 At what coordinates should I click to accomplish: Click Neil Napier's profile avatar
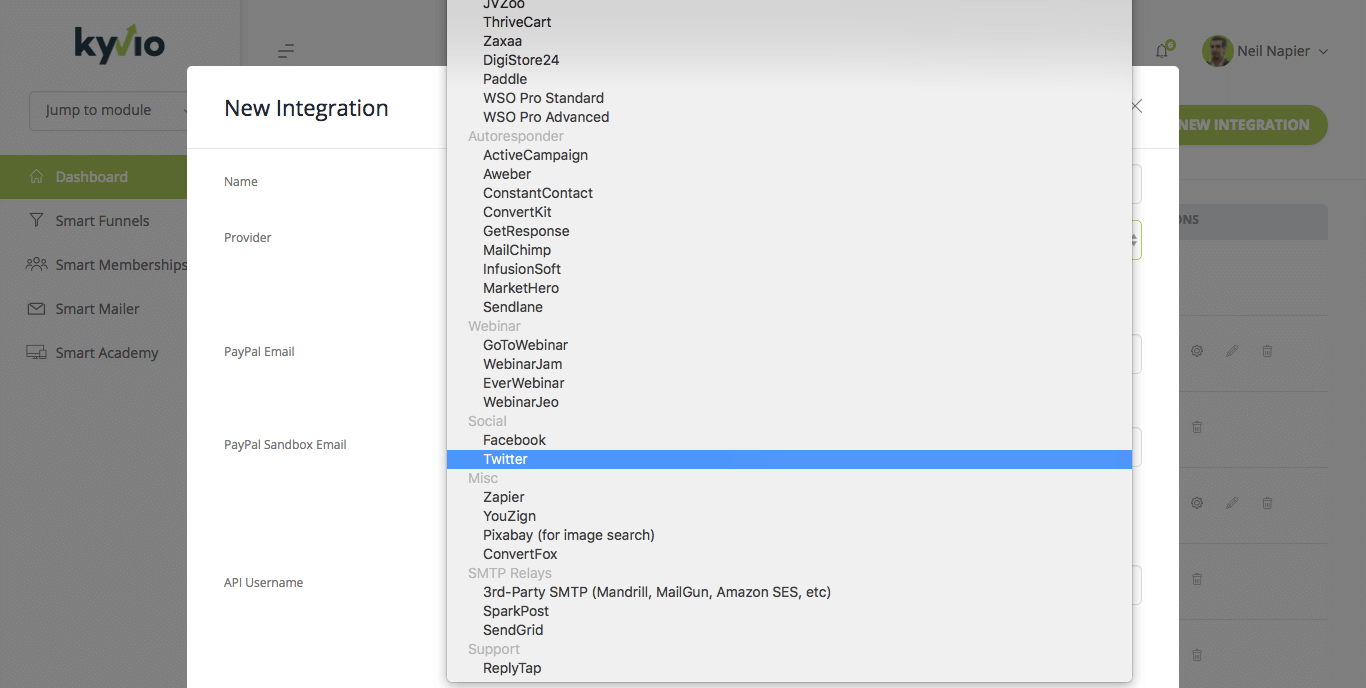tap(1217, 51)
